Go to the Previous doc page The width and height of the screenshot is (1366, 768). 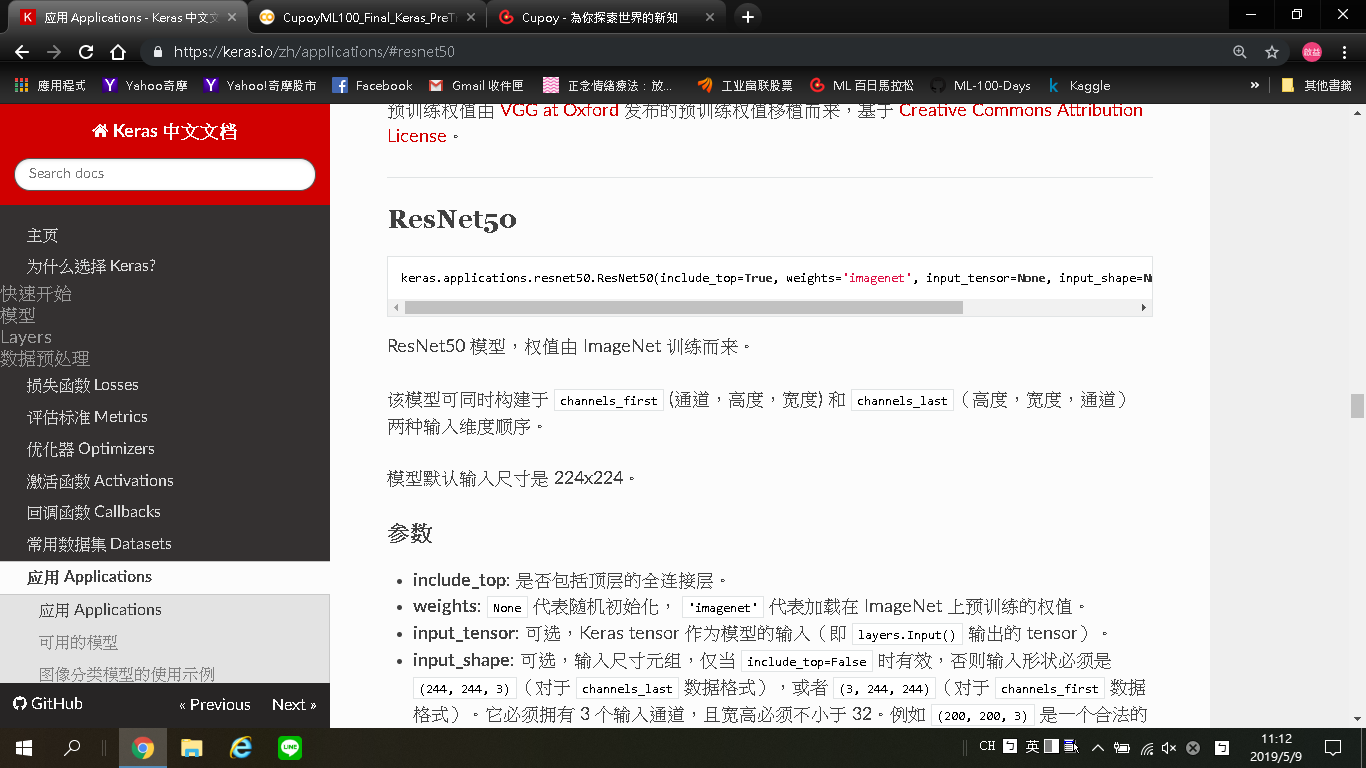point(215,705)
